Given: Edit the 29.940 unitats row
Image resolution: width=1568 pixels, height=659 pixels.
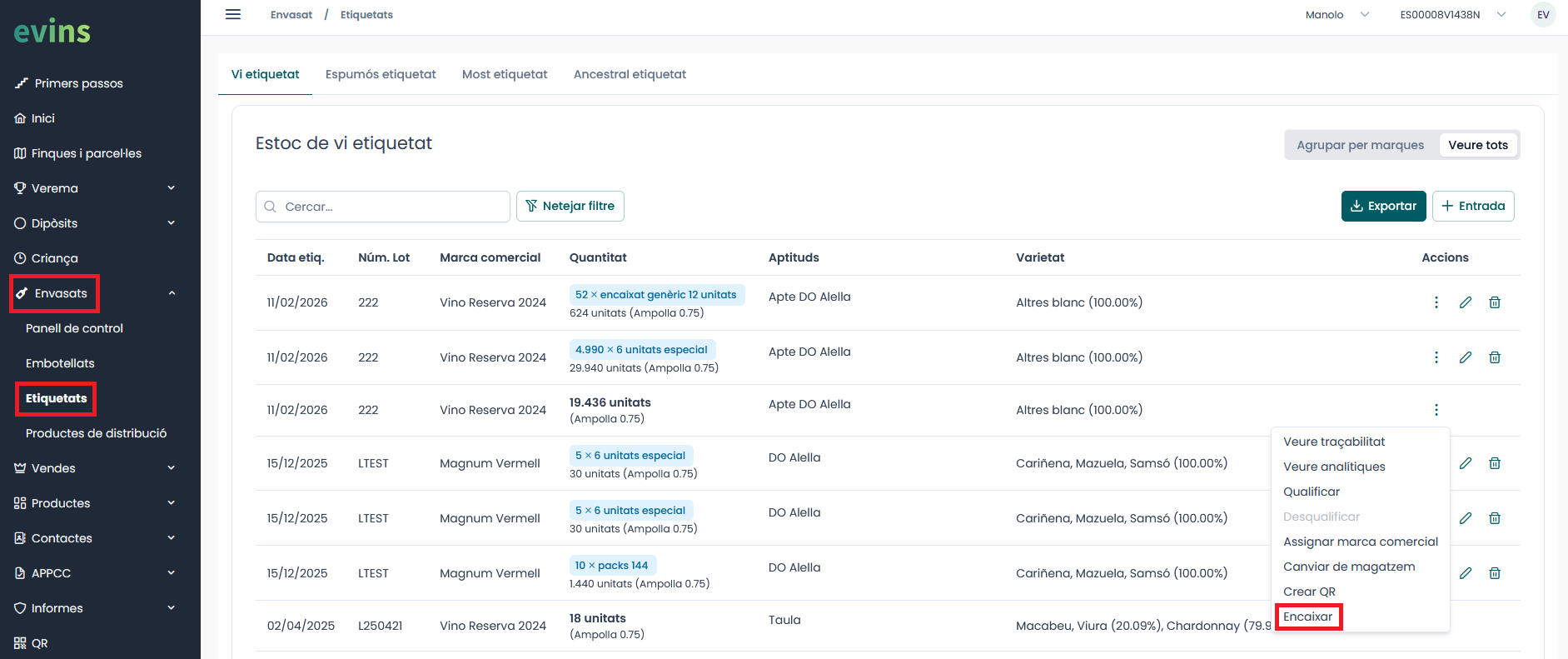Looking at the screenshot, I should [x=1466, y=357].
